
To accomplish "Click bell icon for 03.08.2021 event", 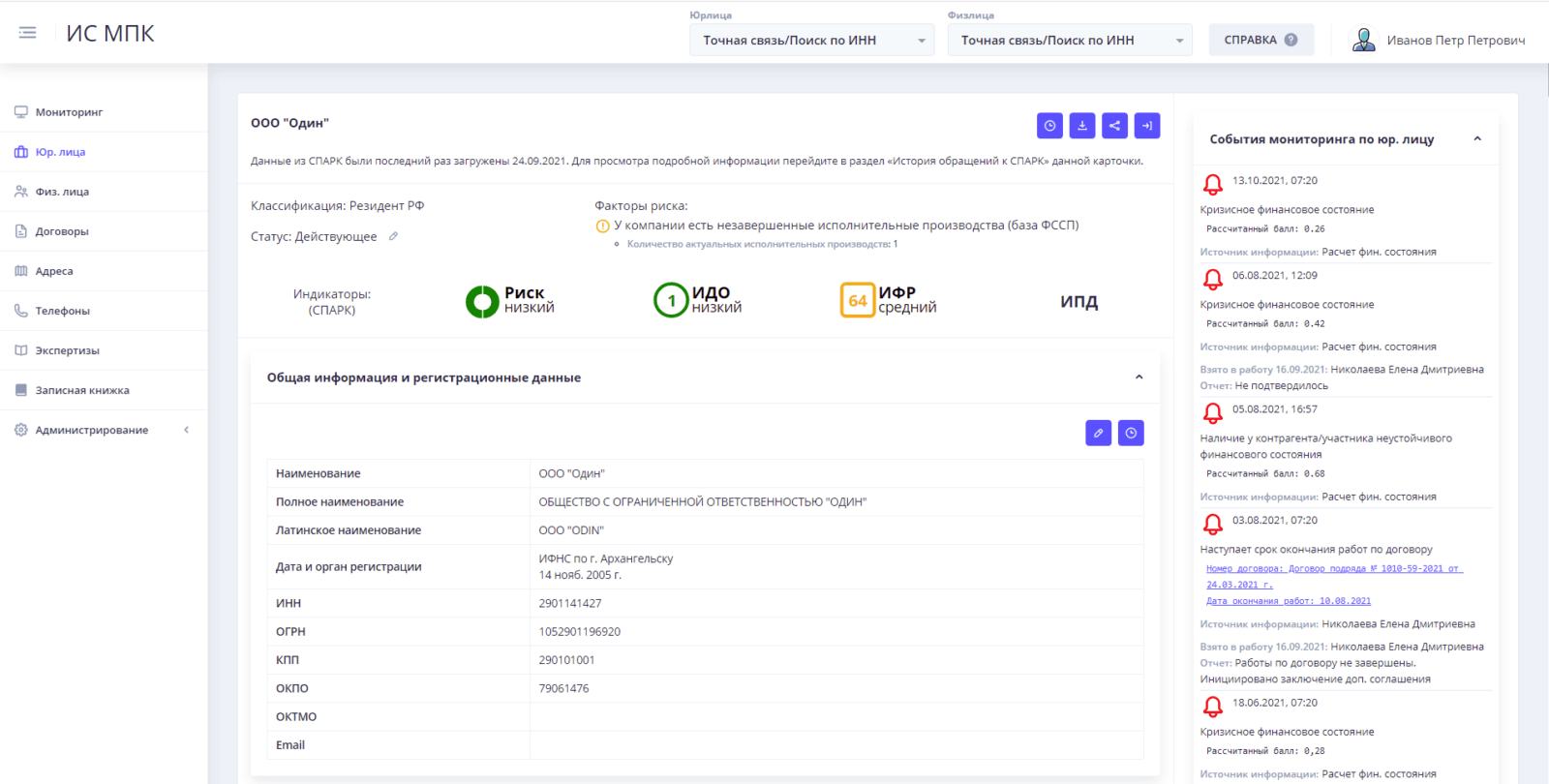I will pos(1213,525).
